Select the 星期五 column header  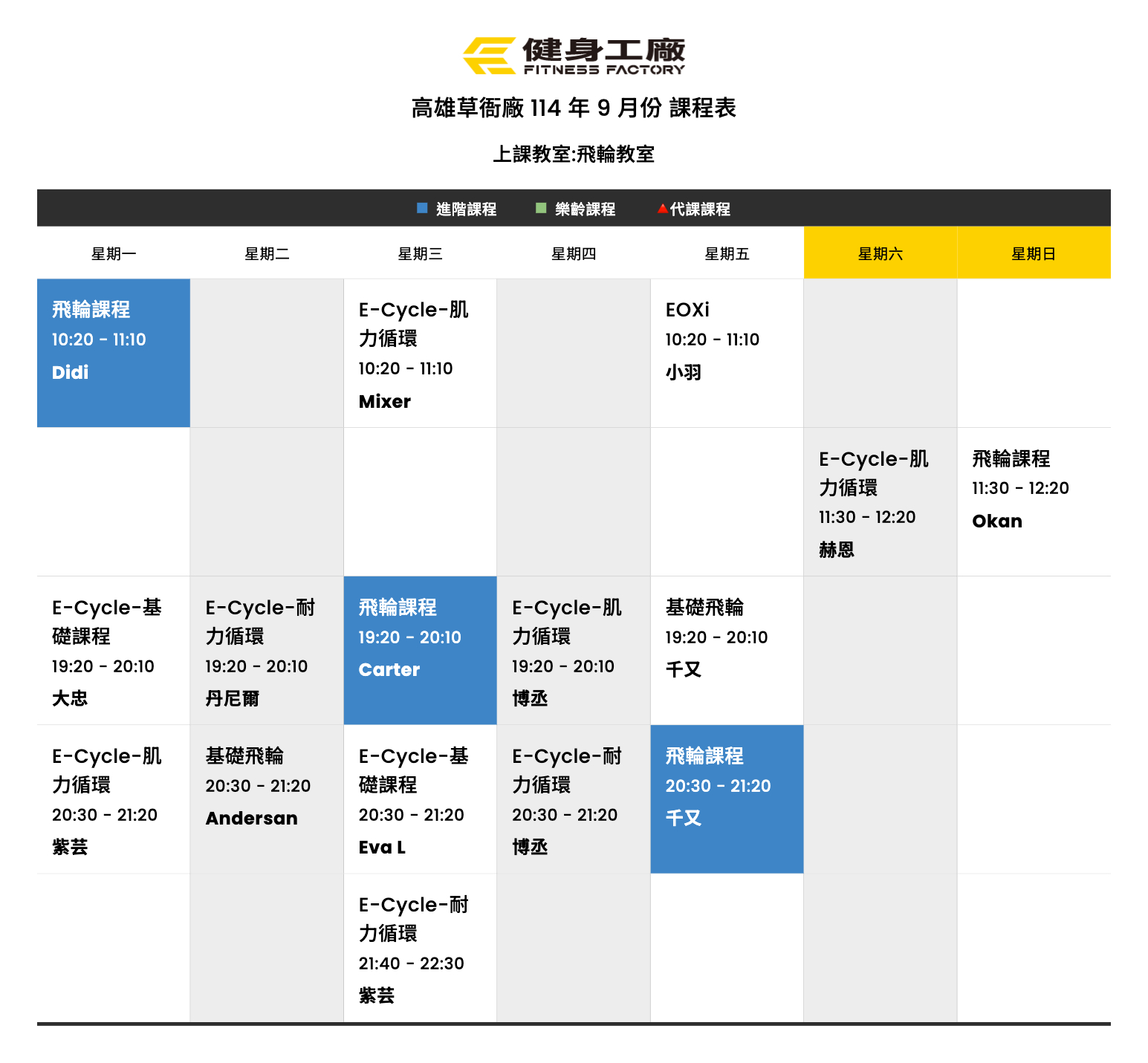pos(727,253)
